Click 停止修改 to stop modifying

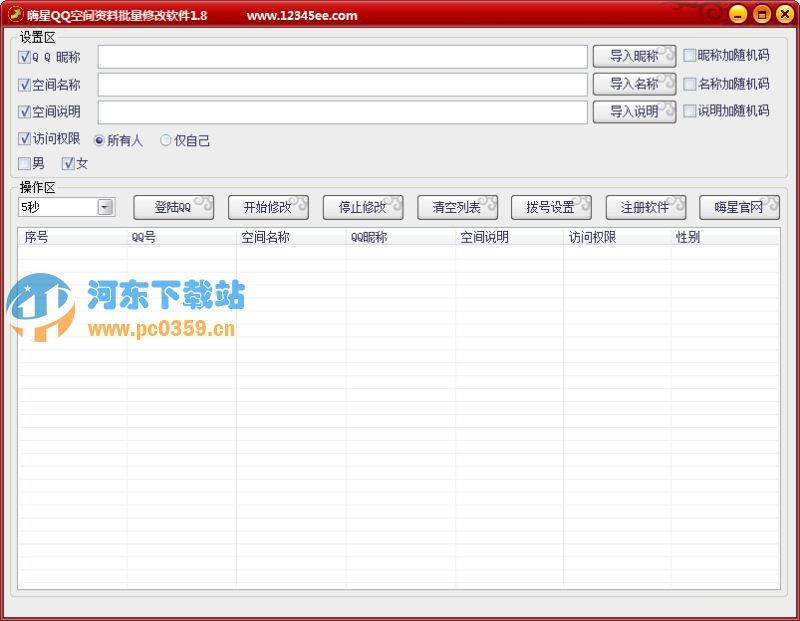point(362,208)
